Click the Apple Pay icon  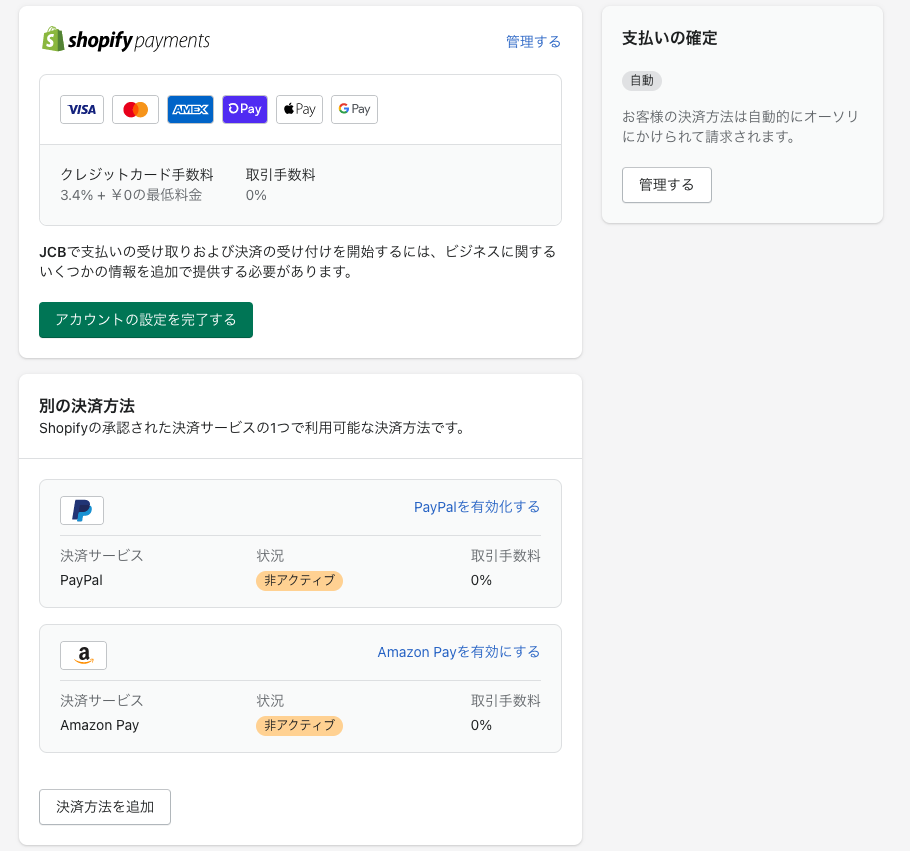click(x=299, y=109)
